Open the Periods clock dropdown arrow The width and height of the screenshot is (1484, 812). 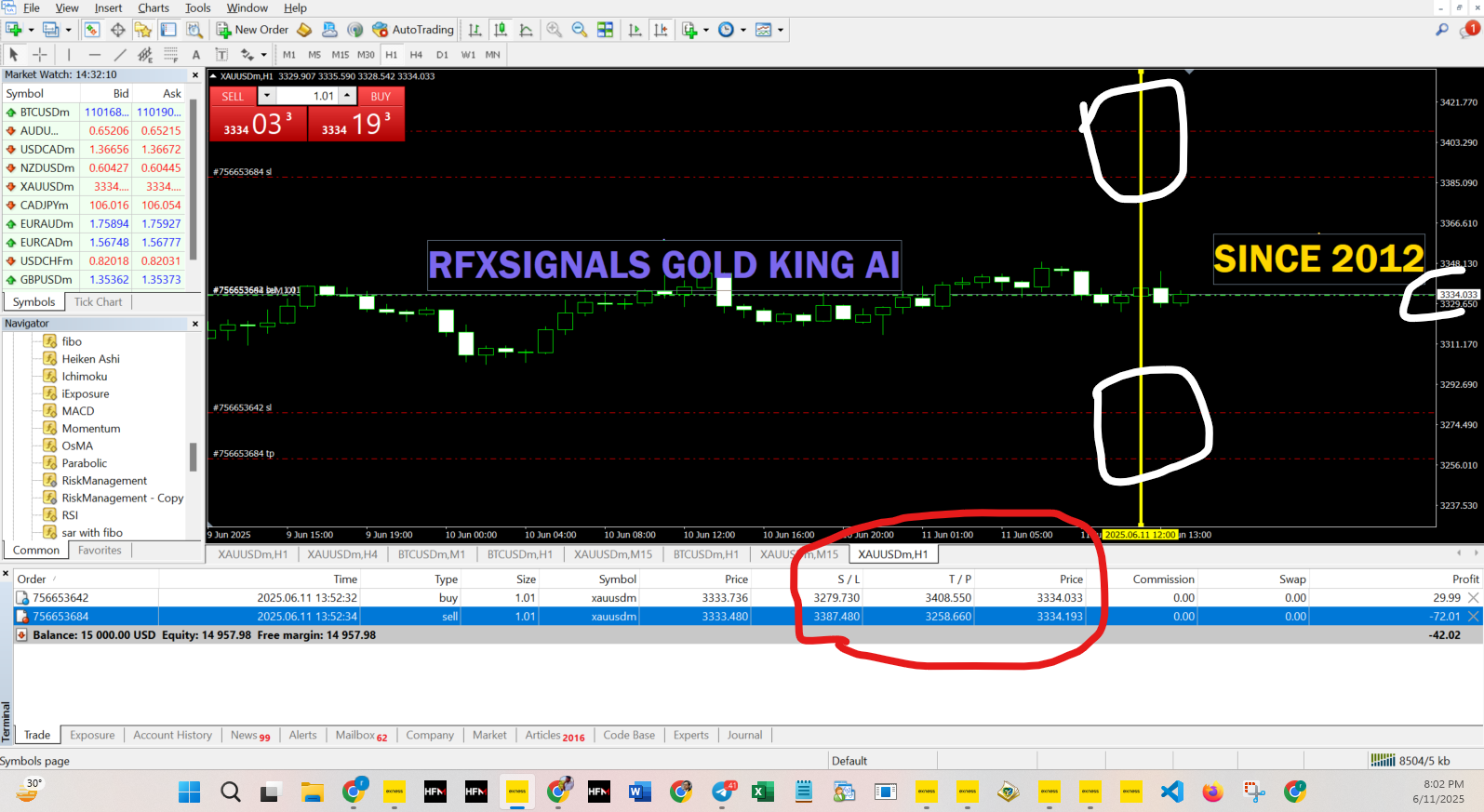point(743,30)
